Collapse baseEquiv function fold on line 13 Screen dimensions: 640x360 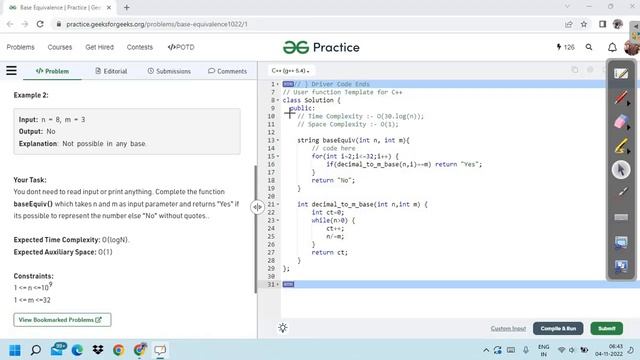[x=278, y=140]
